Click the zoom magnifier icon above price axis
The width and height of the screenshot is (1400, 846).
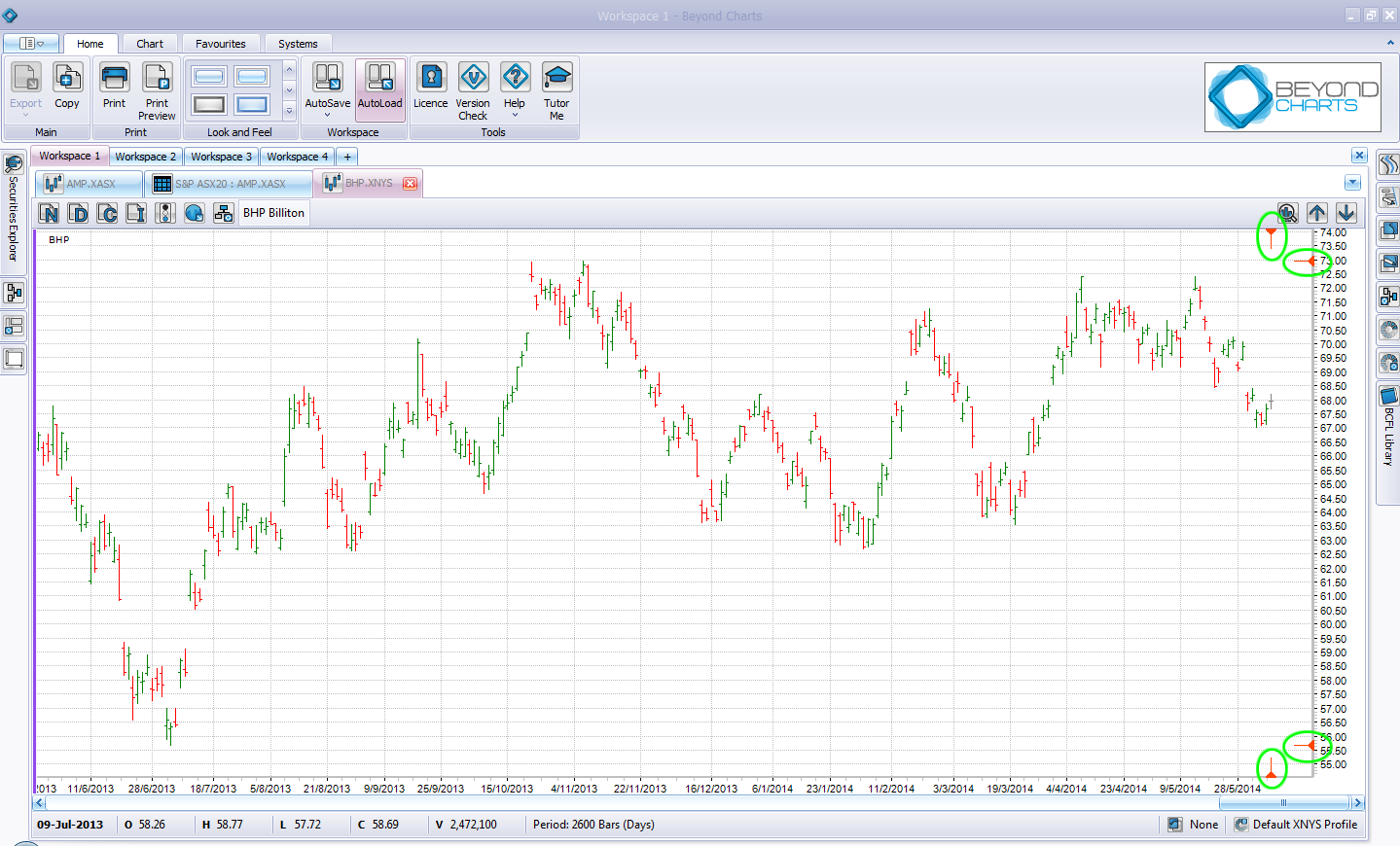coord(1287,213)
